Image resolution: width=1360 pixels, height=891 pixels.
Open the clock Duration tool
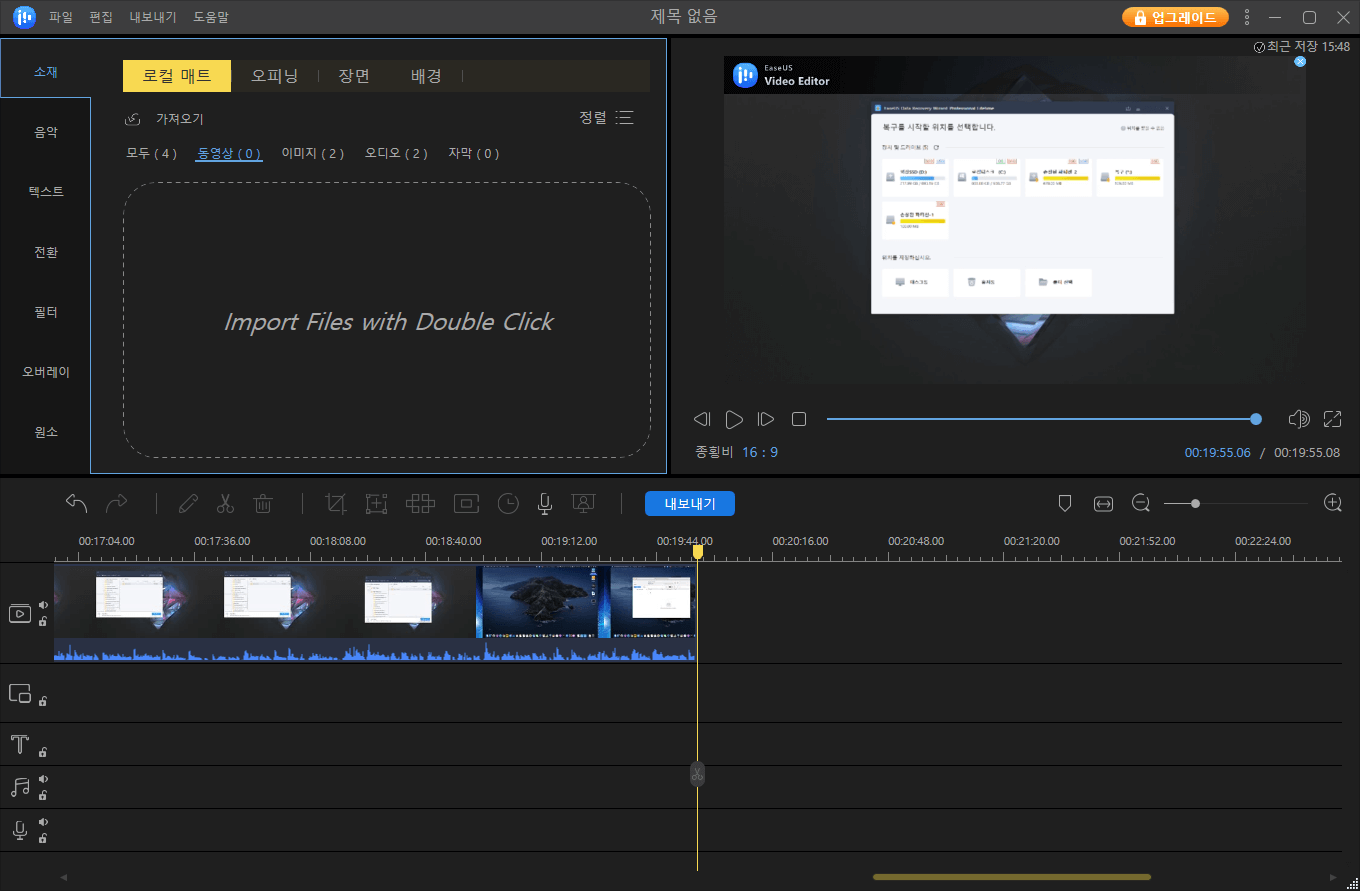pos(508,503)
